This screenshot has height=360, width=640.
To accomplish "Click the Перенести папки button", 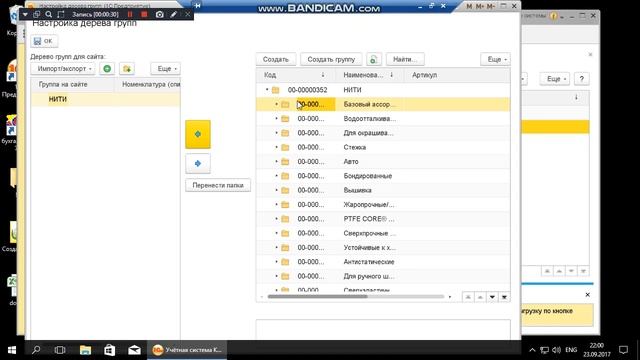I will 218,185.
